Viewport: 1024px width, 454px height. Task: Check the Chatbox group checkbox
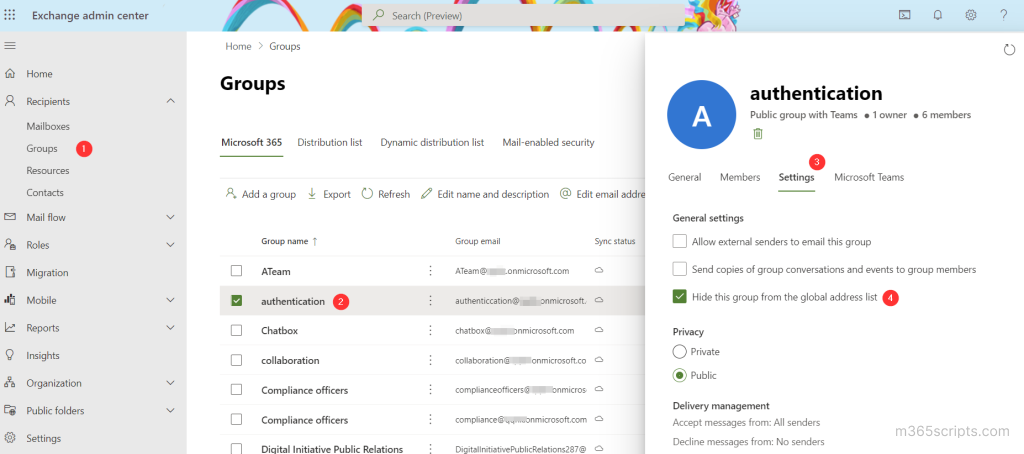coord(236,331)
